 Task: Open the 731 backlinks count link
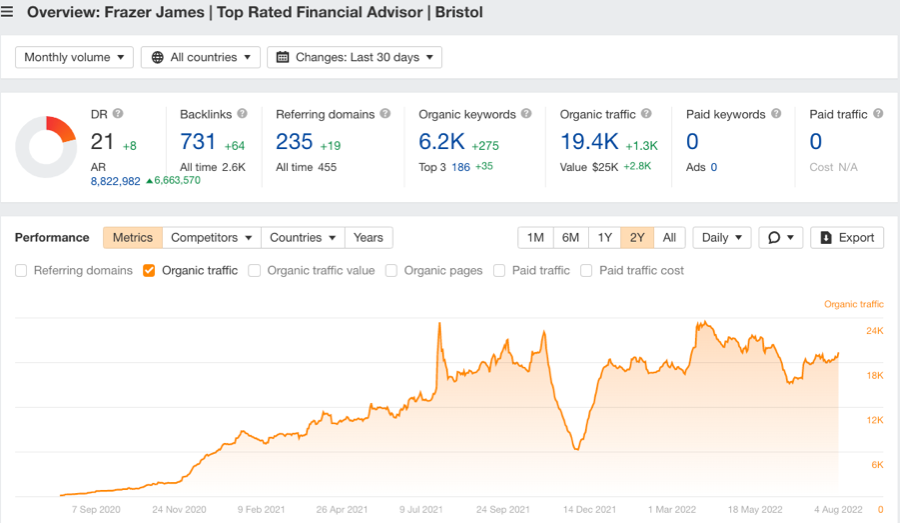point(198,142)
